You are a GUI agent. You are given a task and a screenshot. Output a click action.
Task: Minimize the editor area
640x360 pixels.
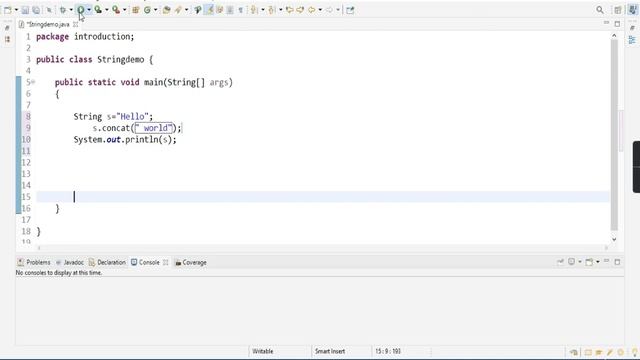[607, 23]
